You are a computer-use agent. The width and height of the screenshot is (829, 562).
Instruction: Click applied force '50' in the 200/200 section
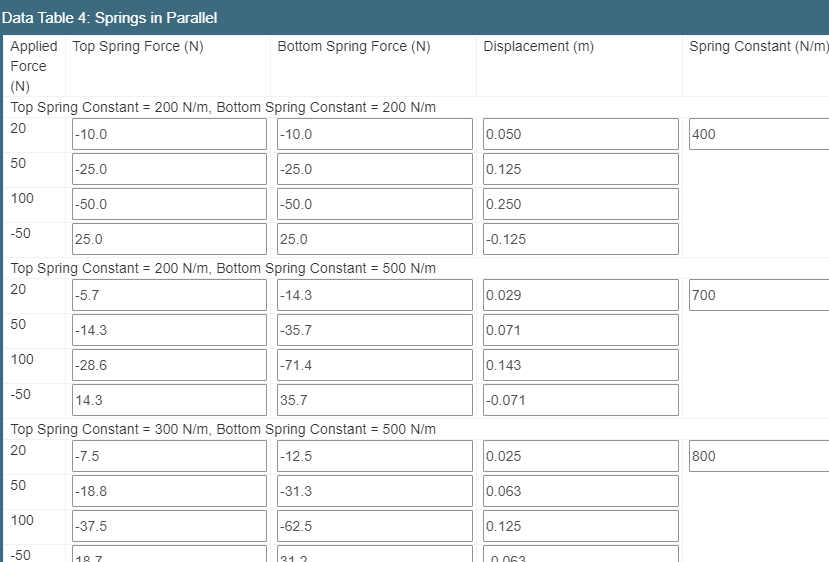coord(18,163)
